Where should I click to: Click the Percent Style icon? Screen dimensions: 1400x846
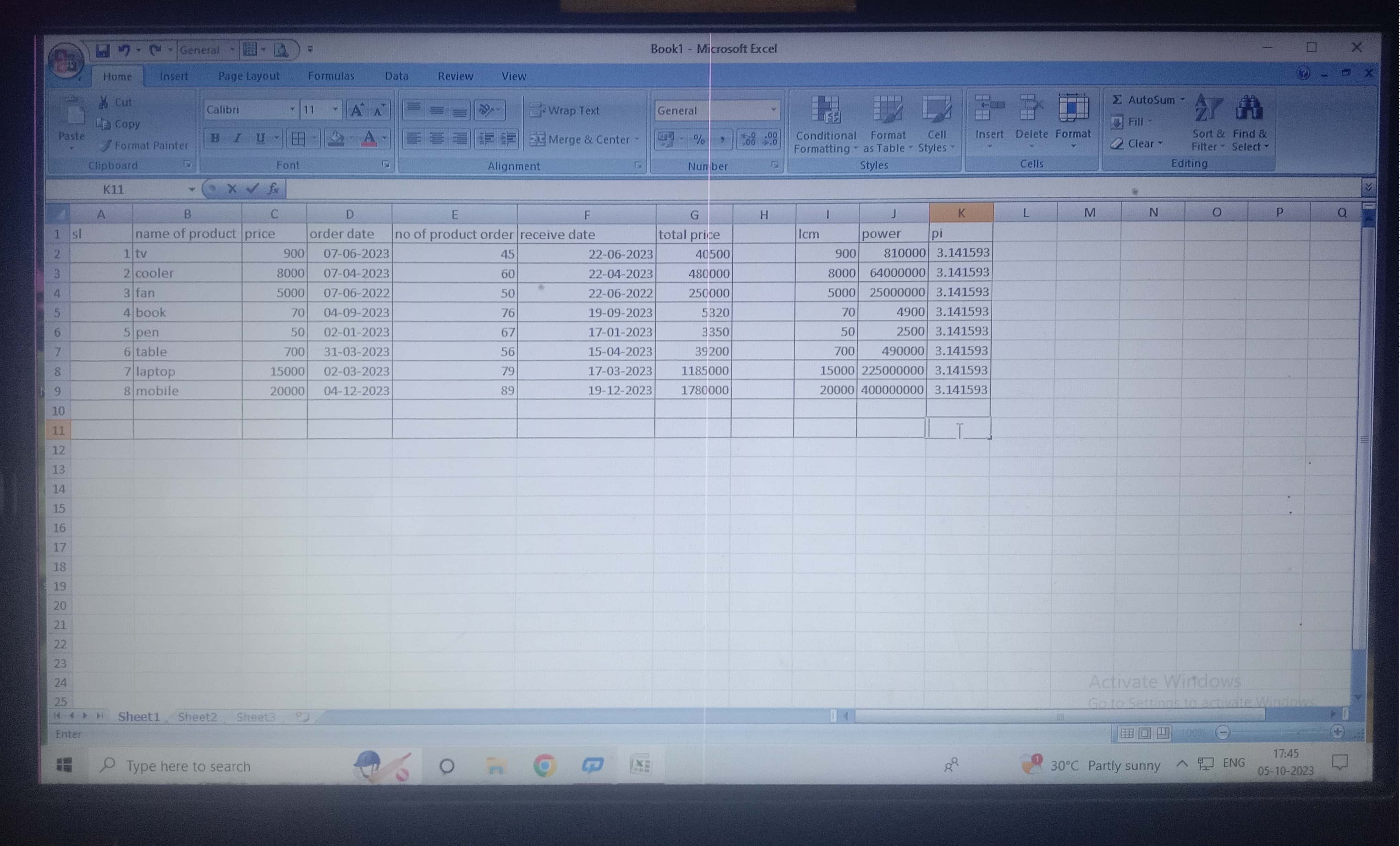[699, 139]
